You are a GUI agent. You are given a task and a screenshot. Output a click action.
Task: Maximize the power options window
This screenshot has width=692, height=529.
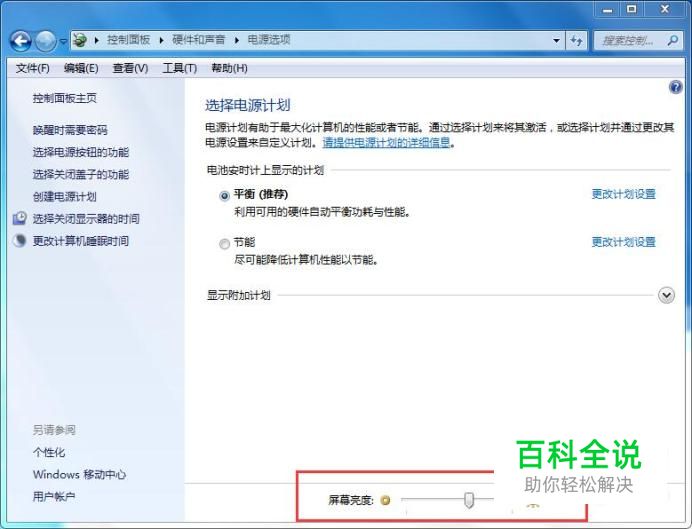coord(632,9)
